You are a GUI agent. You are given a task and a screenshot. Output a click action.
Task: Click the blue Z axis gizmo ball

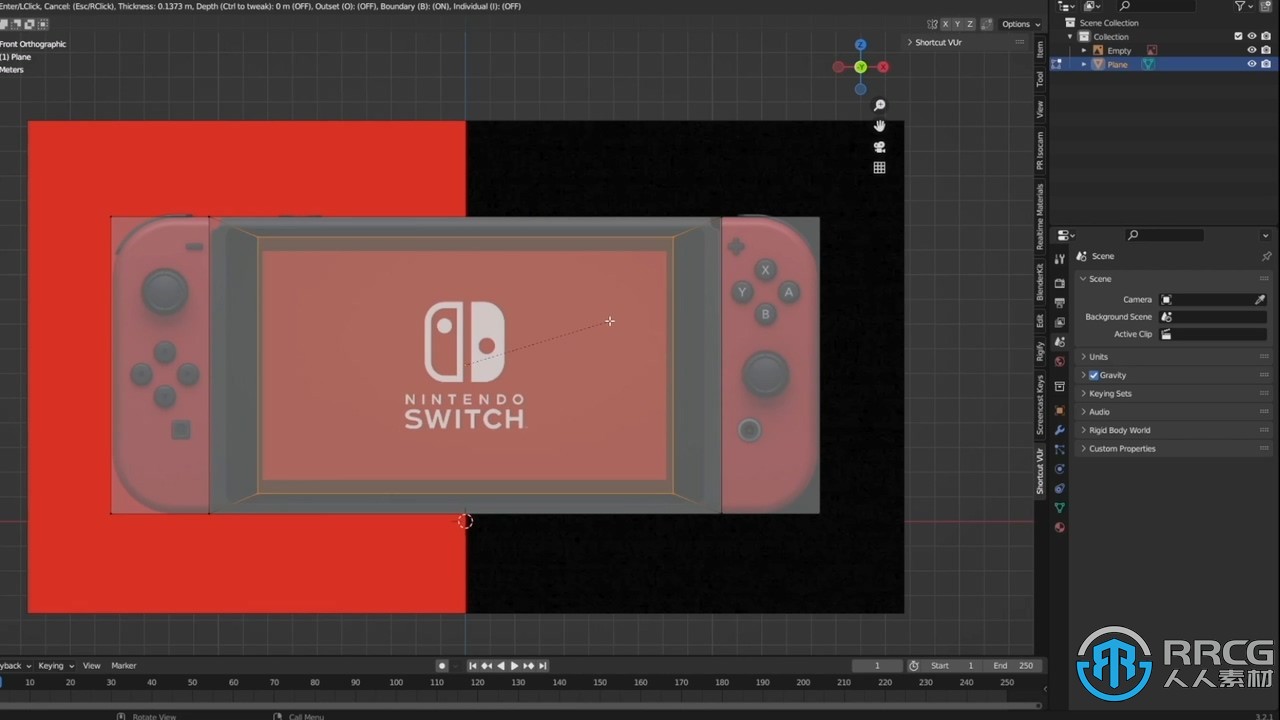(860, 45)
